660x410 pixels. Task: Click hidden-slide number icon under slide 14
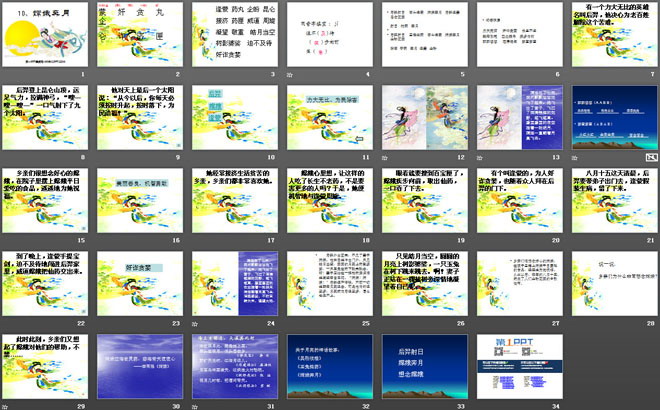click(x=651, y=157)
